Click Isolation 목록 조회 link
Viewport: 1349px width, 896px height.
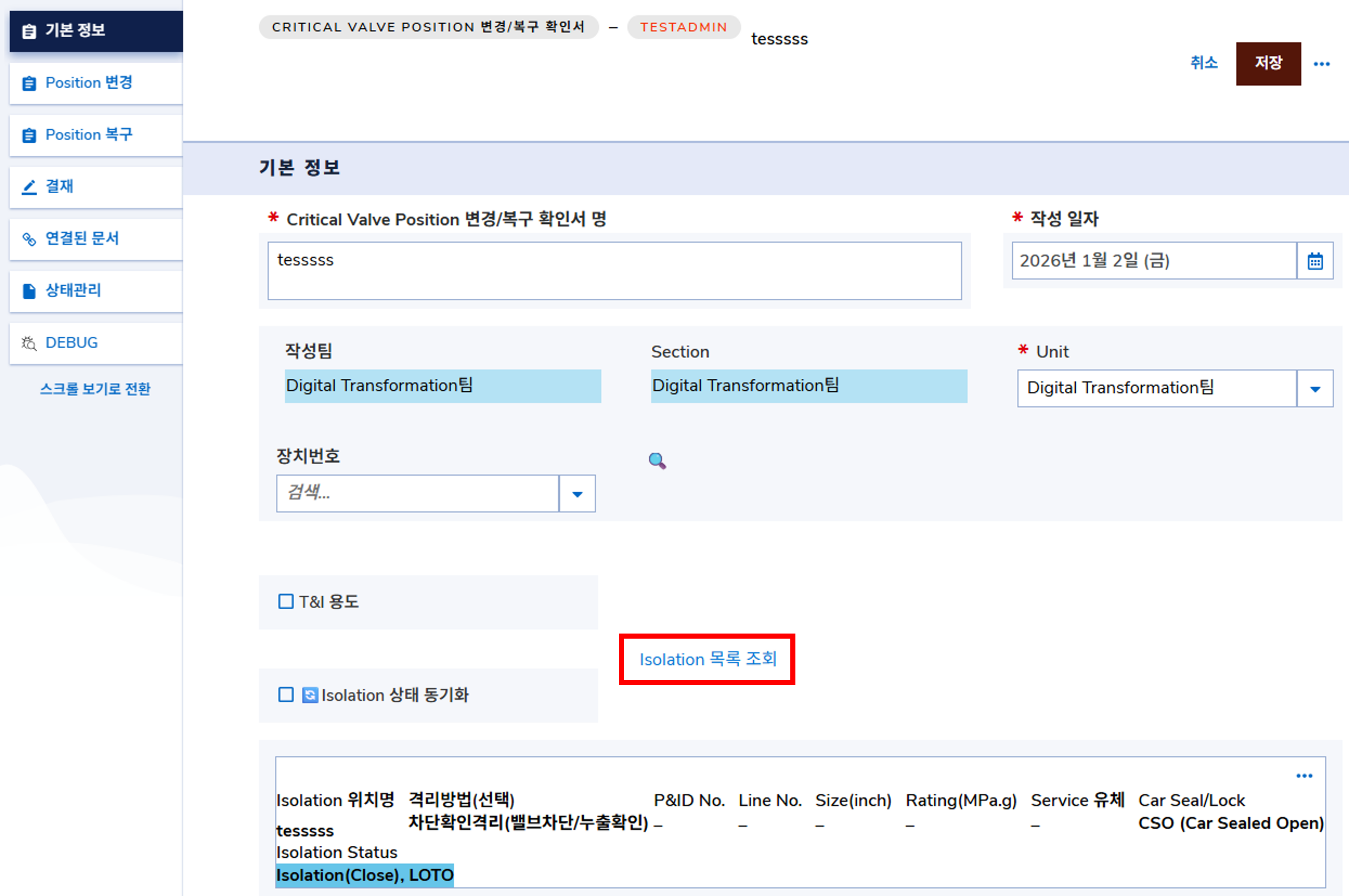(707, 660)
